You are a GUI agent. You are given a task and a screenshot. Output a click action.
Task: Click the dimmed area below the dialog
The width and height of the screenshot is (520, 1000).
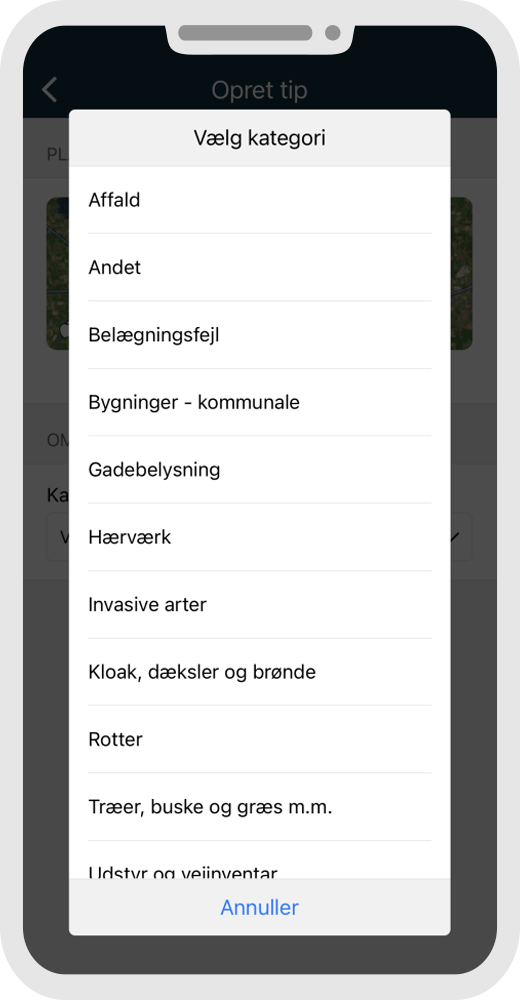(x=260, y=955)
